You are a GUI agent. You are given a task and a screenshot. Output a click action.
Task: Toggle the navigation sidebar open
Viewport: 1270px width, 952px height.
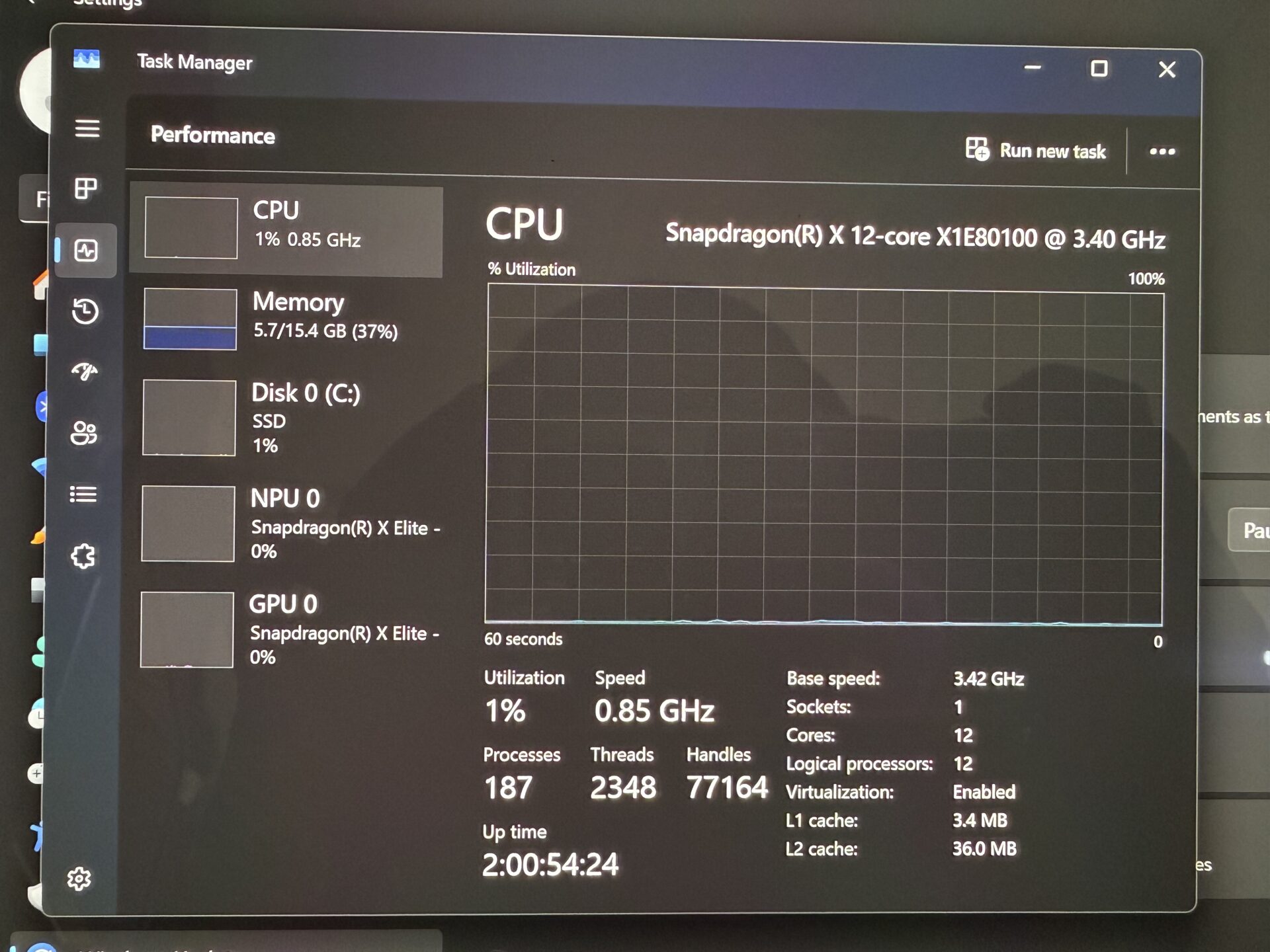point(87,128)
